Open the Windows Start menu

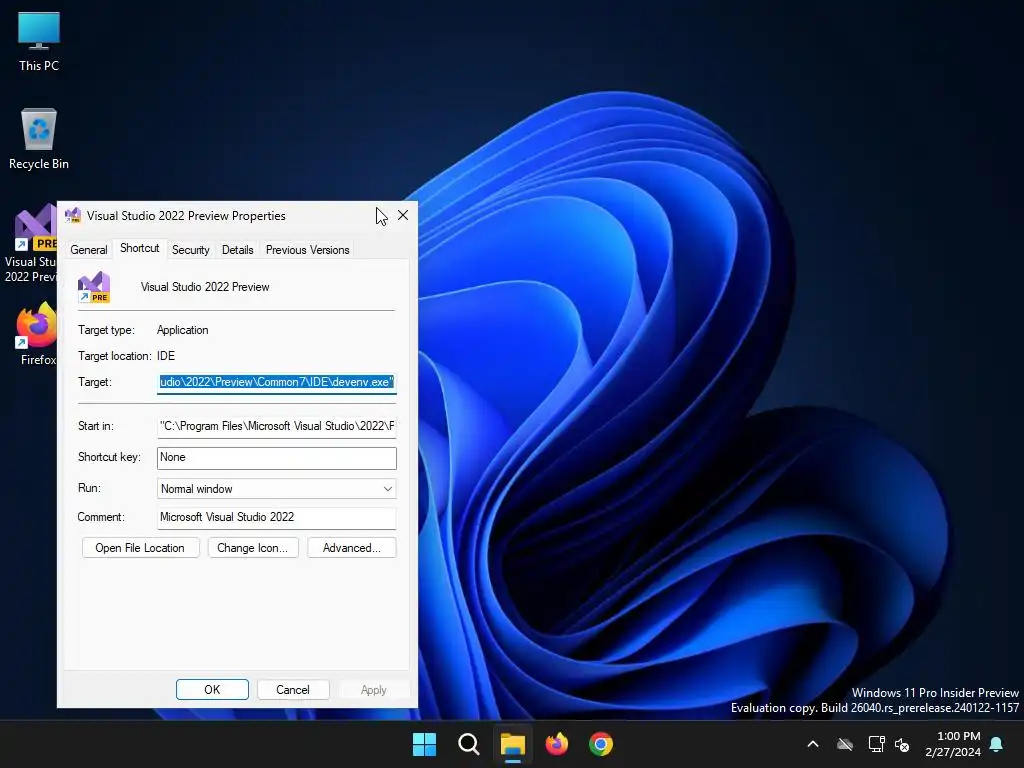click(424, 744)
